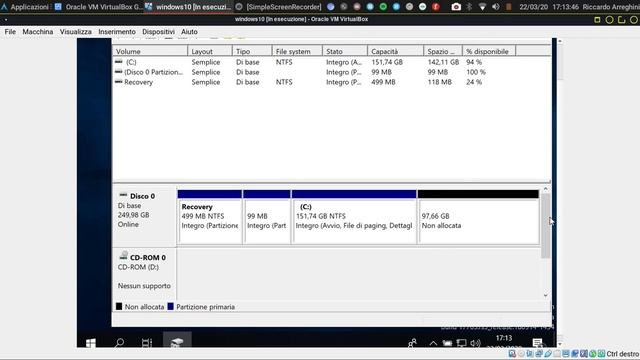Switch to Oracle VM VirtualBox G... window button

coord(98,7)
